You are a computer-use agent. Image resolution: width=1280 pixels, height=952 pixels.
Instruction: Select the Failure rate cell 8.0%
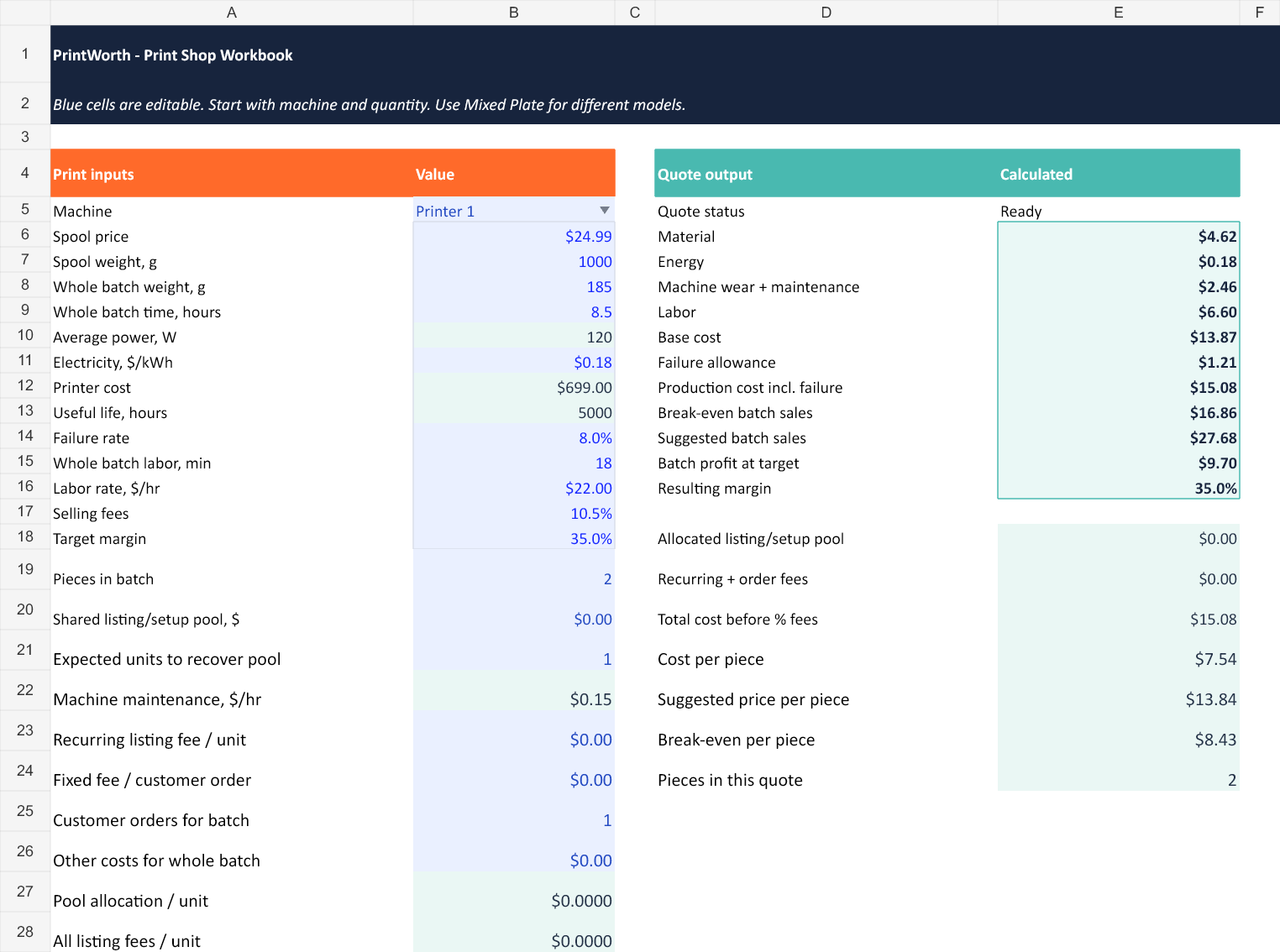514,437
